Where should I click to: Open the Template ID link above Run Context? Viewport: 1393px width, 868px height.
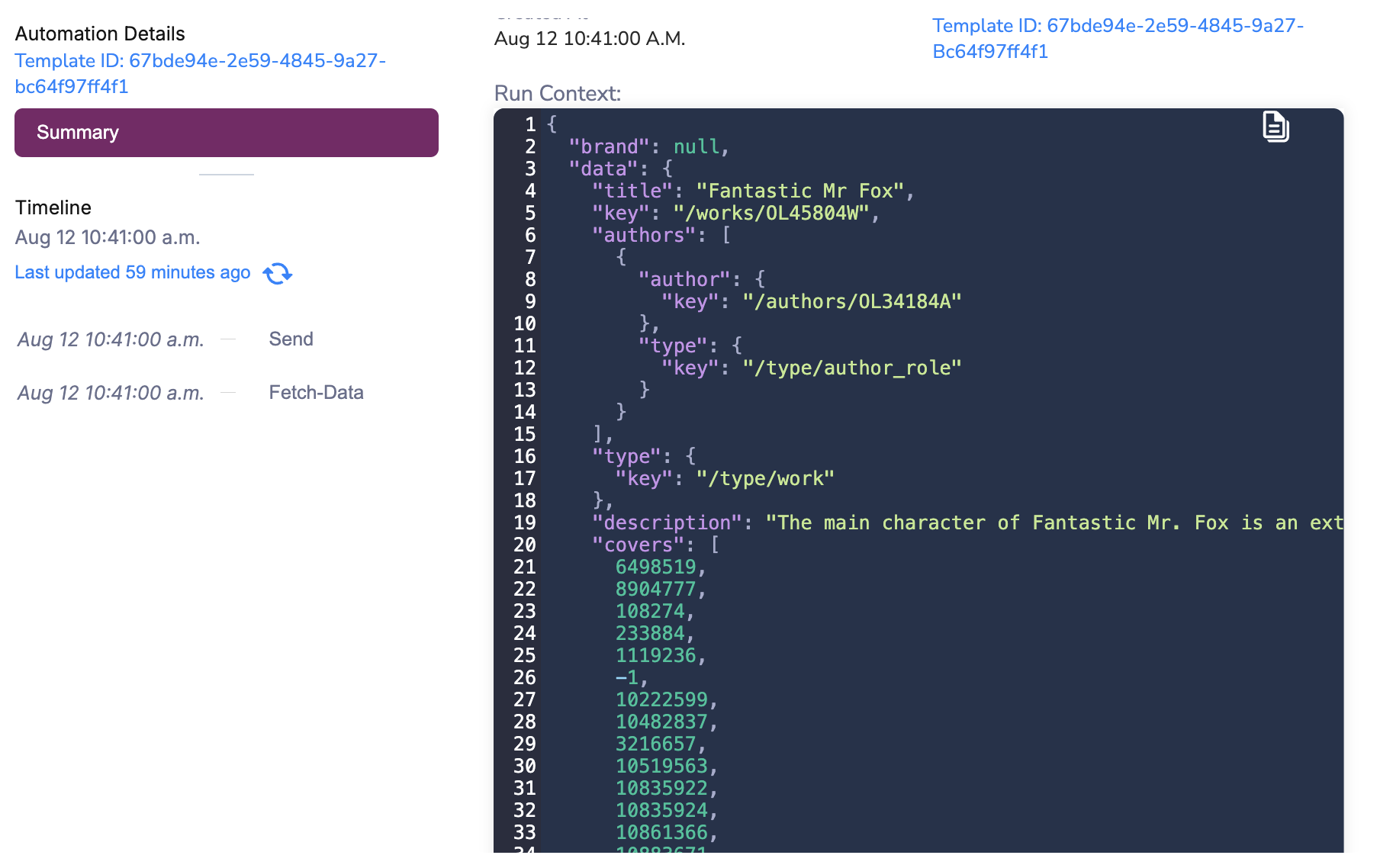1118,38
